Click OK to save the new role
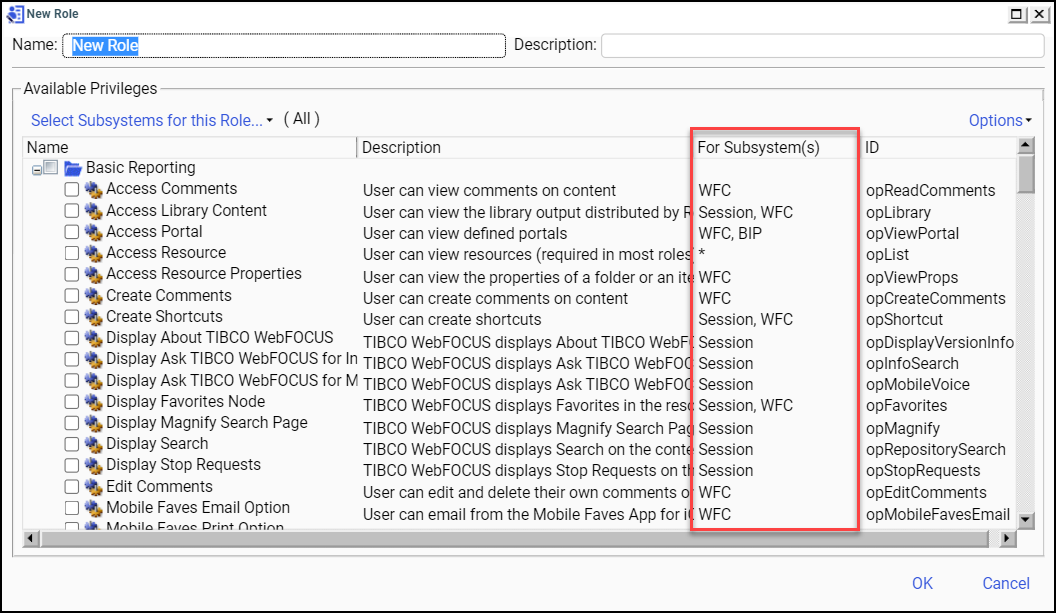Image resolution: width=1056 pixels, height=613 pixels. point(921,583)
